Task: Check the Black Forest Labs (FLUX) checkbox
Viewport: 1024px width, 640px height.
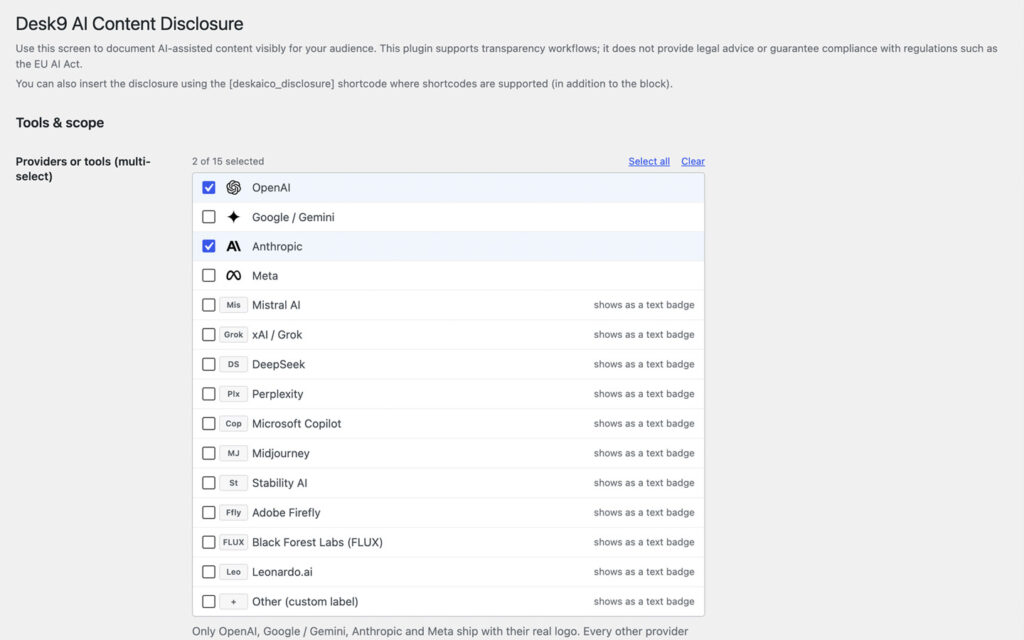Action: (x=208, y=542)
